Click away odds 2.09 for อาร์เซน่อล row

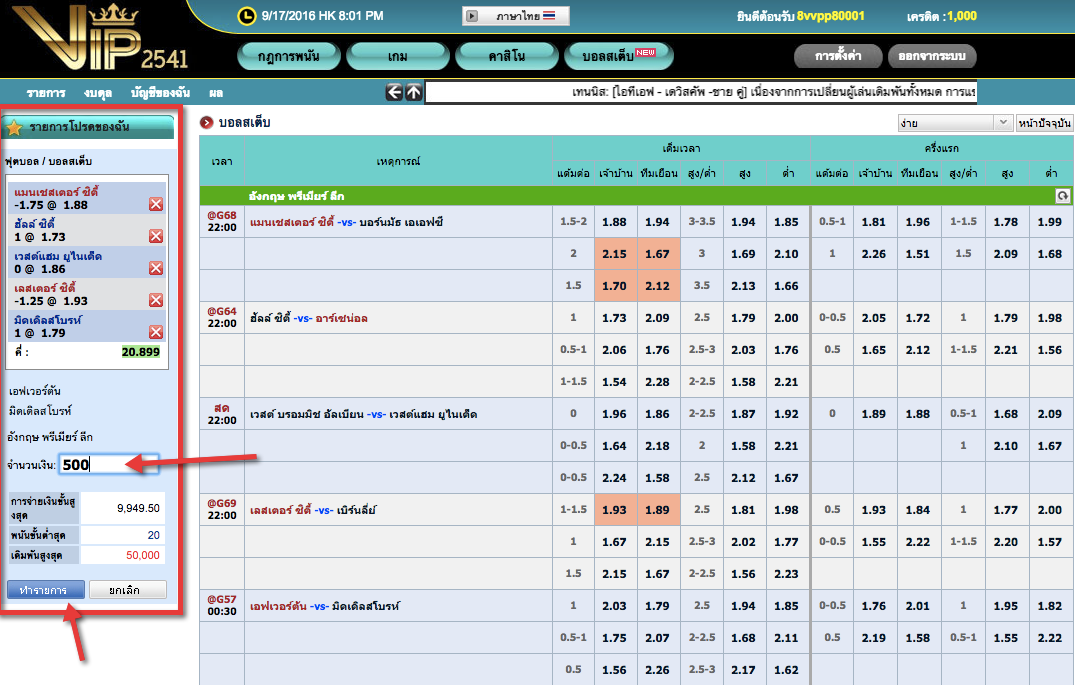point(657,318)
